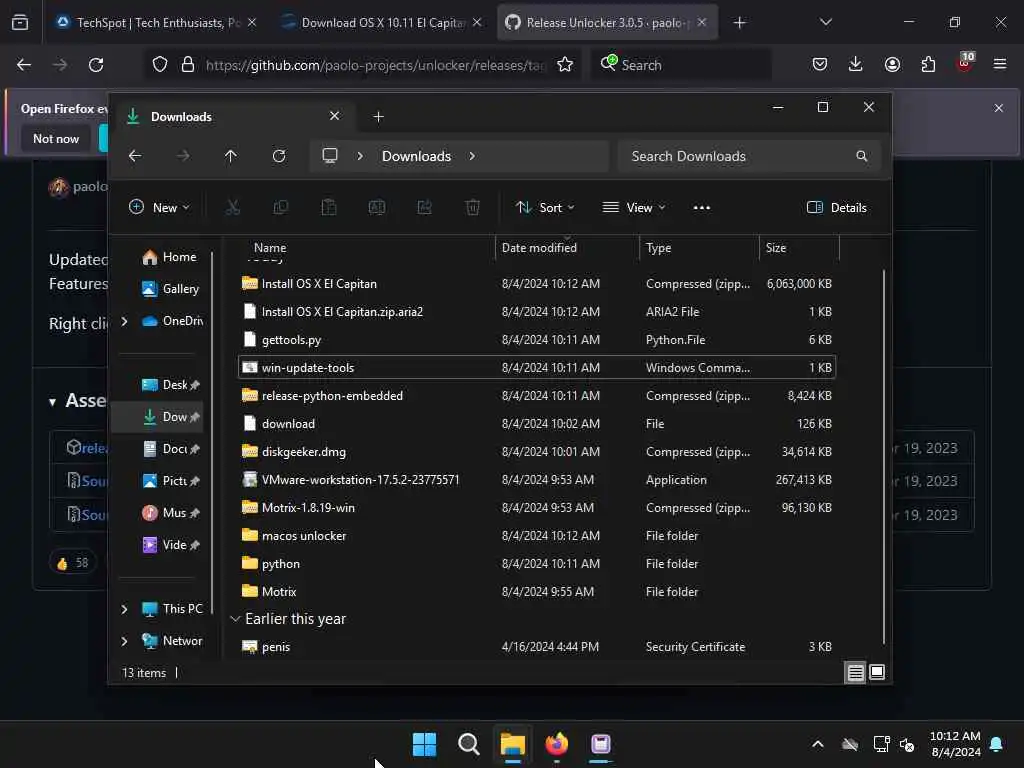Screen dimensions: 1024x768
Task: Click File Explorer taskbar icon
Action: (513, 744)
